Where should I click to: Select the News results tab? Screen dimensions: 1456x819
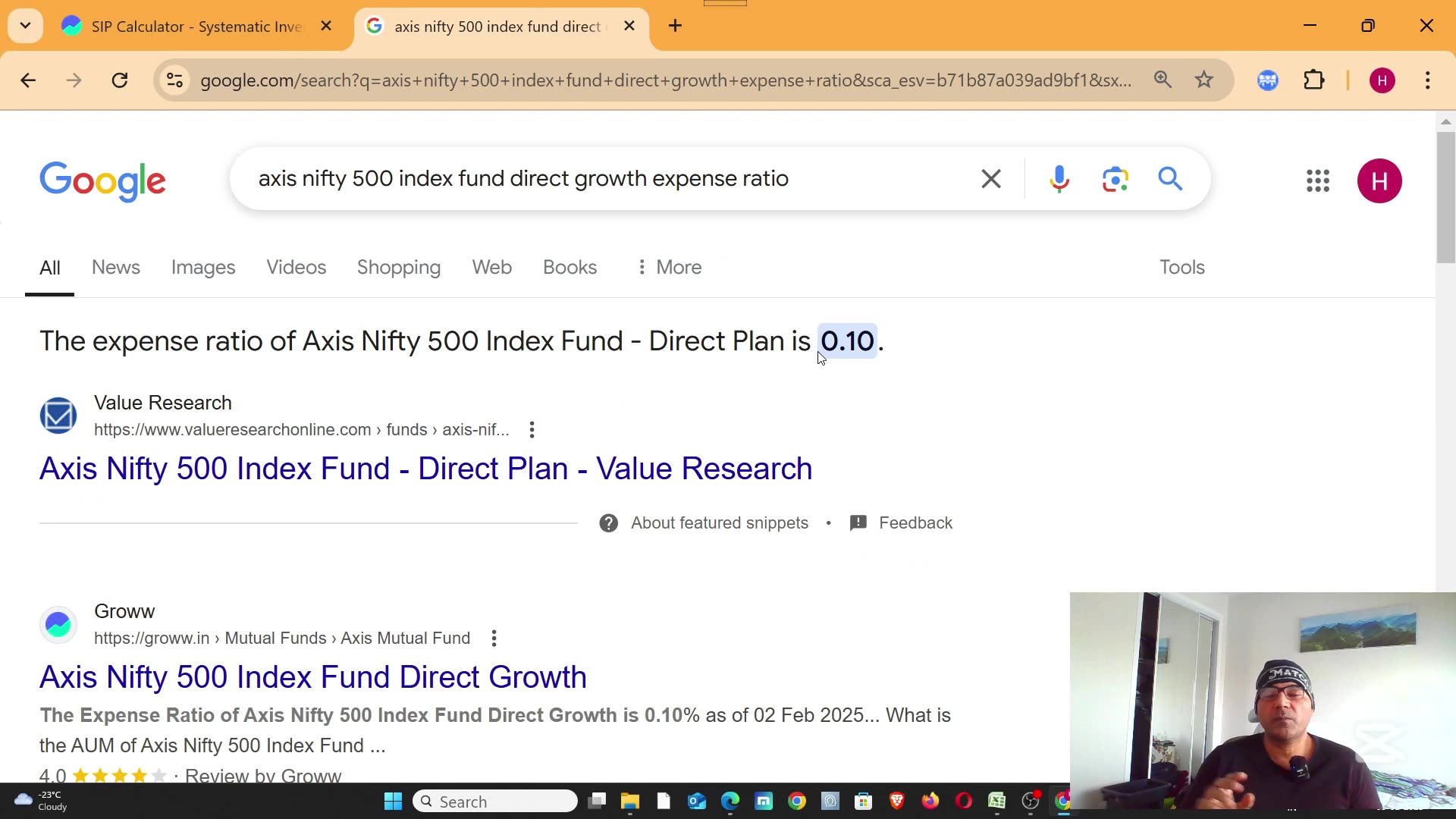[x=115, y=267]
